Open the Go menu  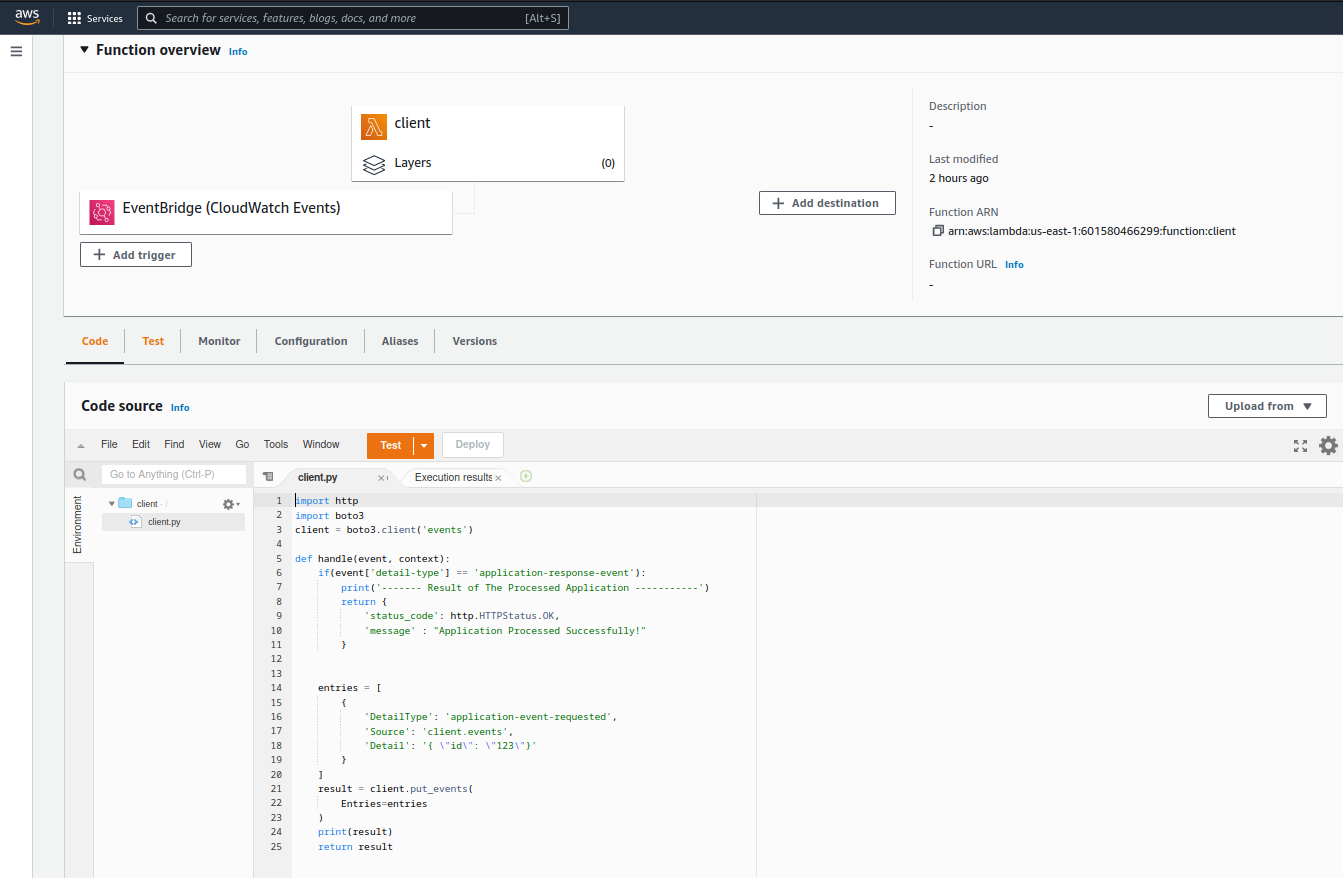tap(242, 445)
